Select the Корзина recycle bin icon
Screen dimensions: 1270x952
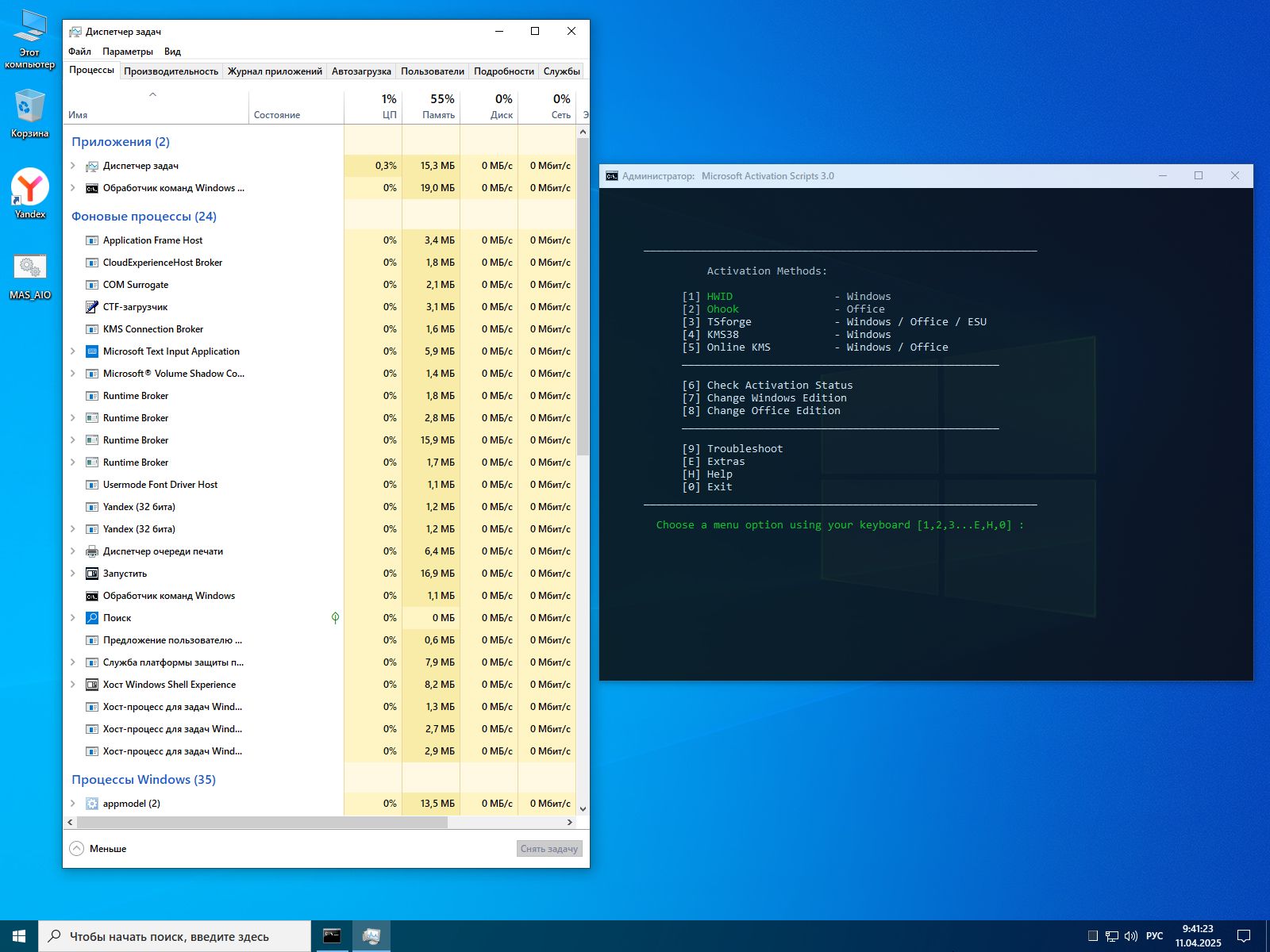click(29, 113)
